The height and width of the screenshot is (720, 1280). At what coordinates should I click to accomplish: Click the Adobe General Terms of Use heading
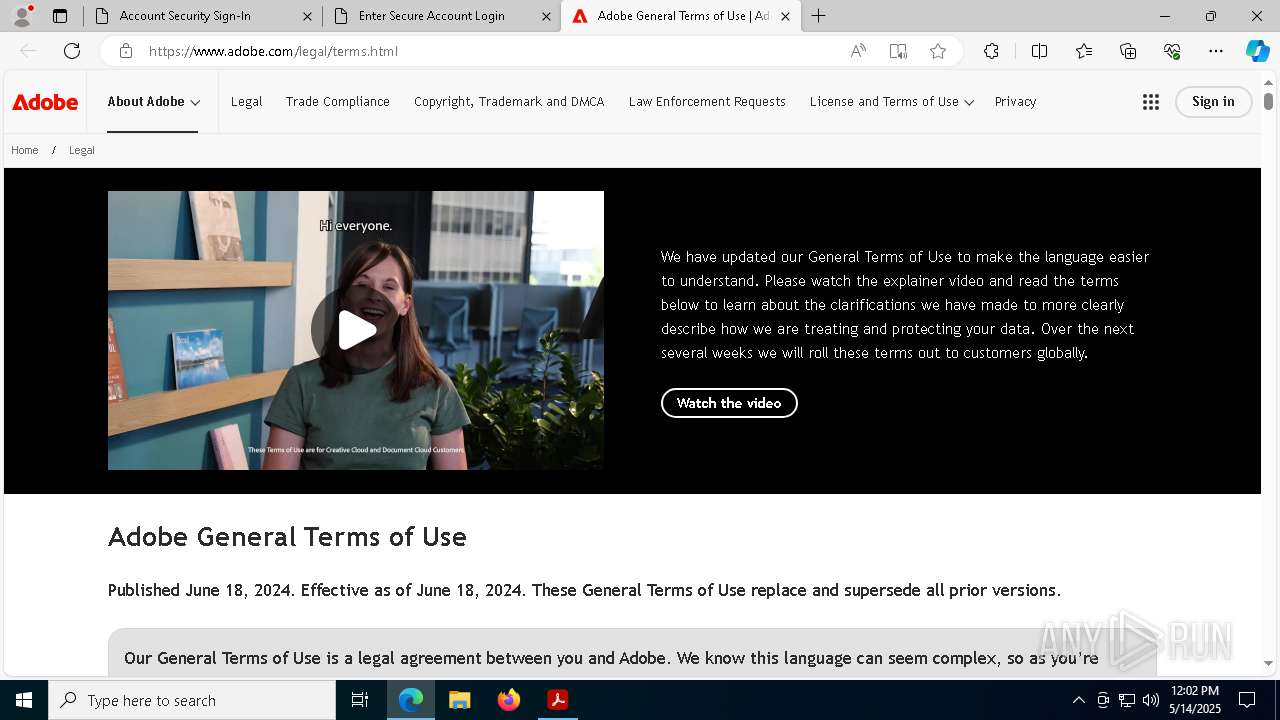click(x=287, y=537)
